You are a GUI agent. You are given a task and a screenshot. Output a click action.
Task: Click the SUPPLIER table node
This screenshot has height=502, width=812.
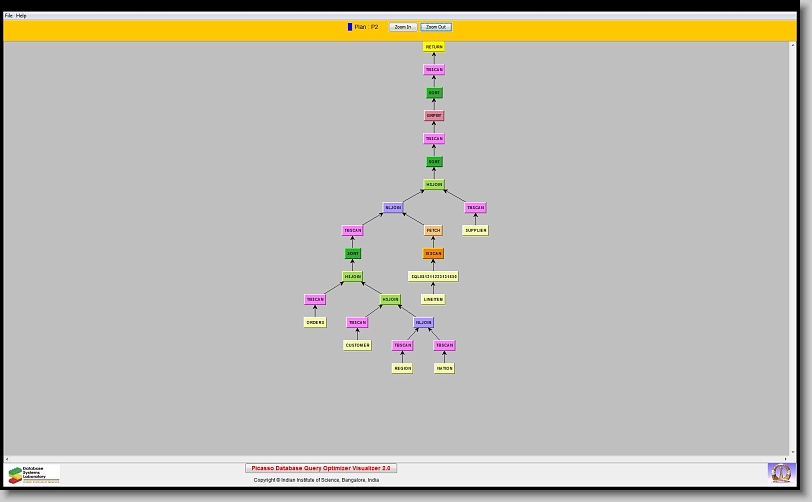coord(475,231)
